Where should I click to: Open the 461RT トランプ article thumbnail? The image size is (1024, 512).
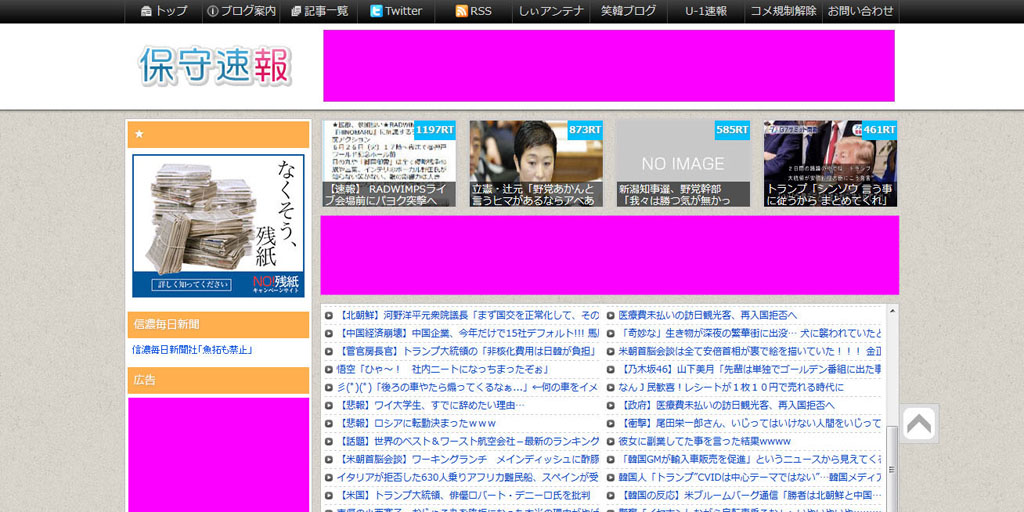pos(830,164)
